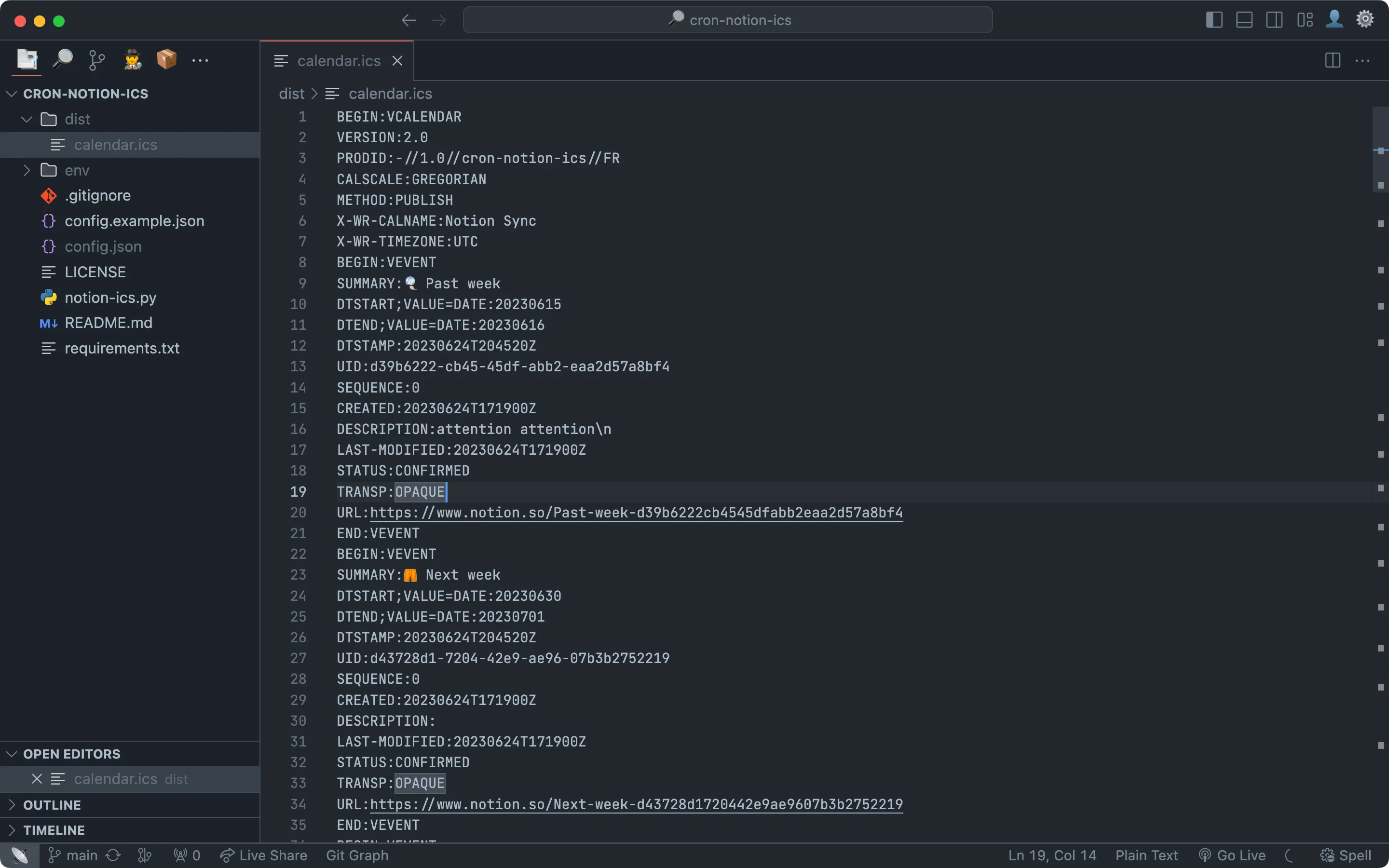The width and height of the screenshot is (1389, 868).
Task: Change language mode from Plain Text
Action: pyautogui.click(x=1146, y=855)
